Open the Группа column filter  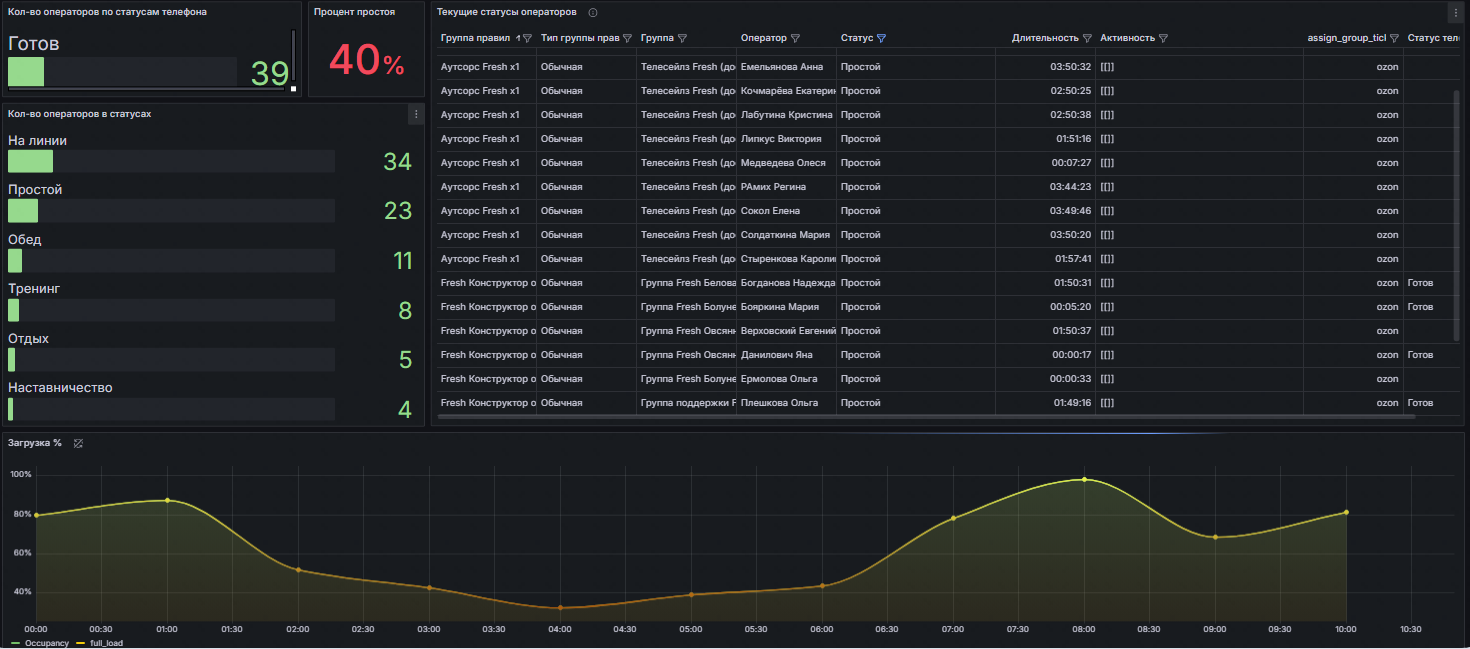682,38
